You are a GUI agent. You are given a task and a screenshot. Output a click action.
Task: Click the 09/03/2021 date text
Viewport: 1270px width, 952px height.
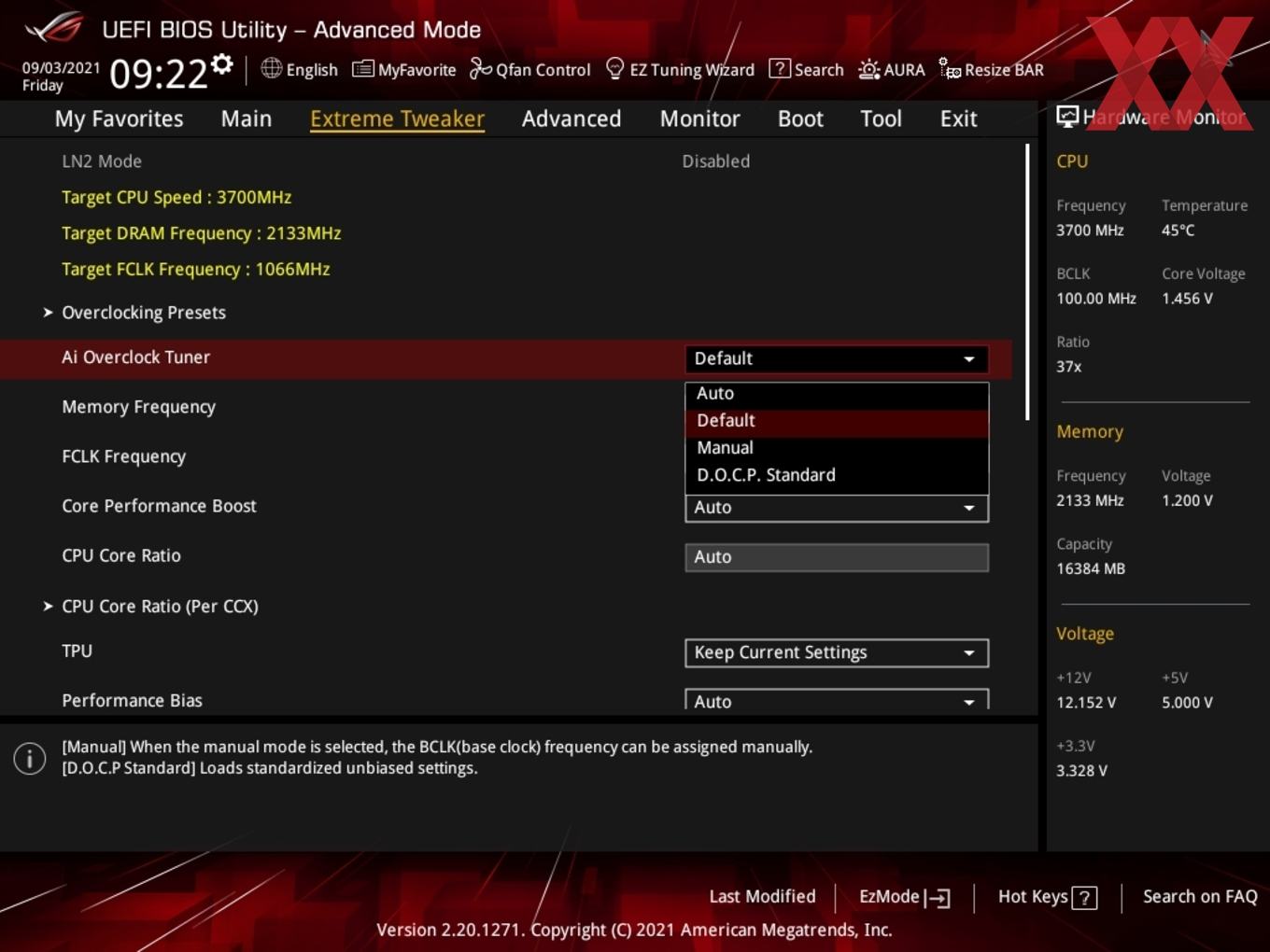point(61,67)
